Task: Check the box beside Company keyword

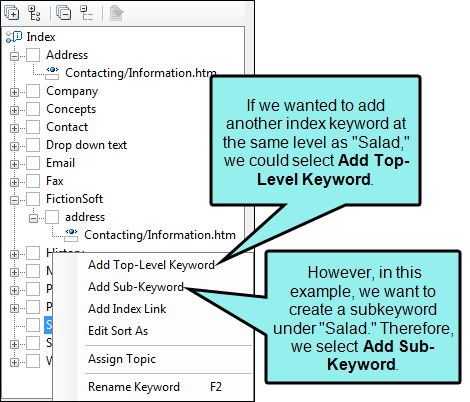Action: point(33,91)
